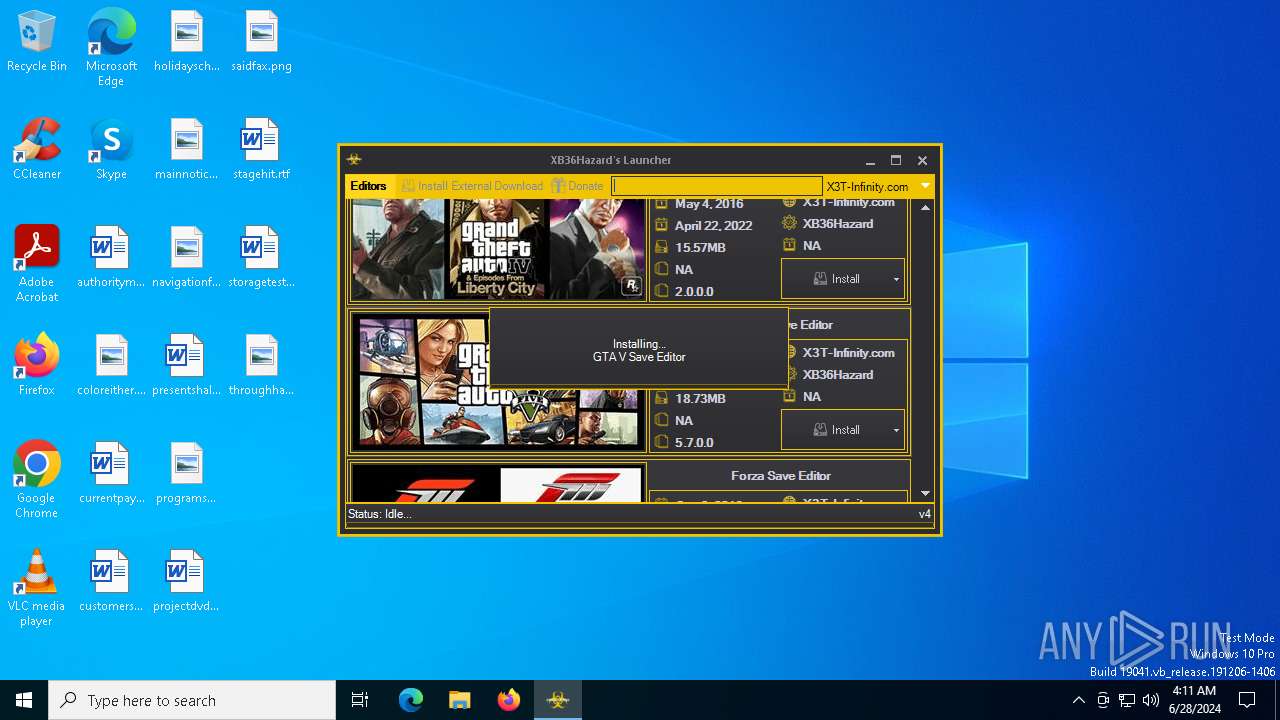This screenshot has width=1280, height=720.
Task: Click Install External Download in the toolbar
Action: (472, 186)
